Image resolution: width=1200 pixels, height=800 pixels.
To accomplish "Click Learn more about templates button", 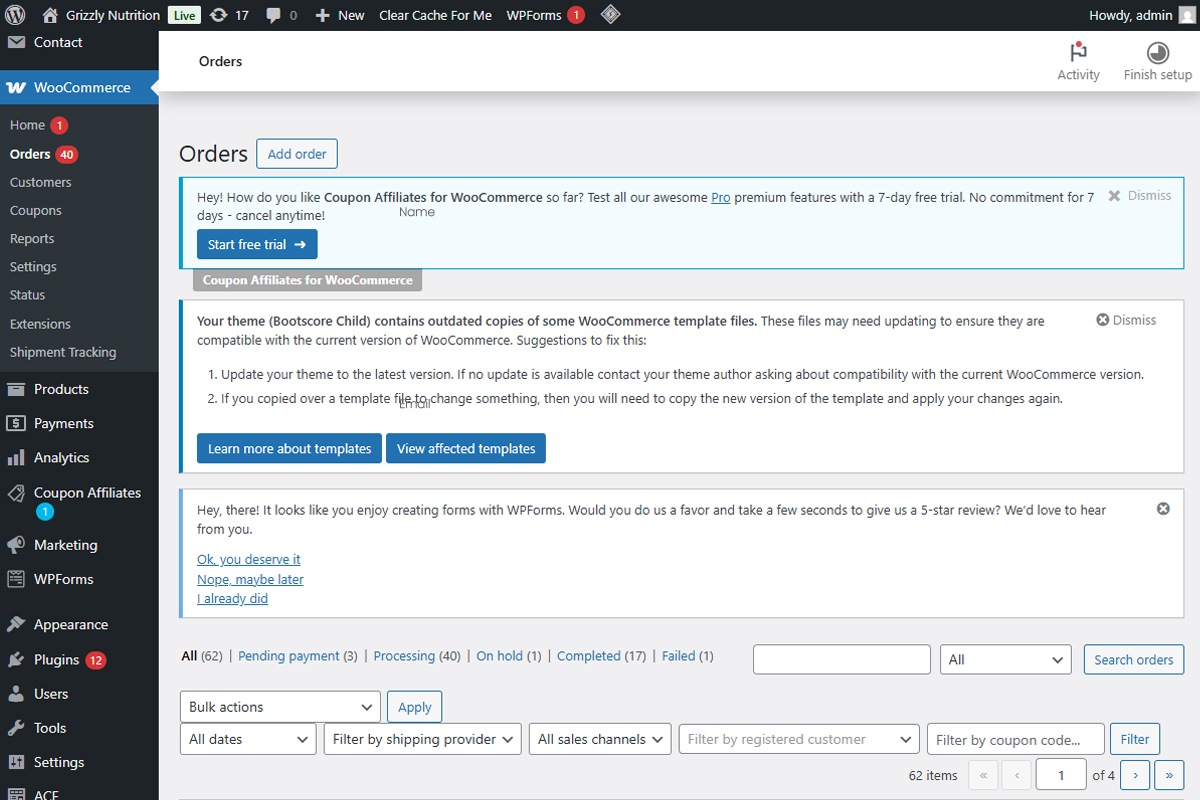I will tap(290, 448).
